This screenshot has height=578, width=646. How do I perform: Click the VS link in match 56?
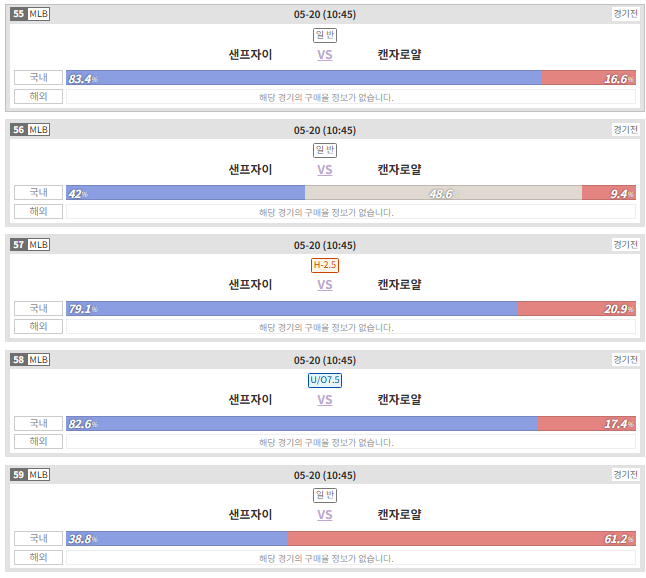pos(325,170)
